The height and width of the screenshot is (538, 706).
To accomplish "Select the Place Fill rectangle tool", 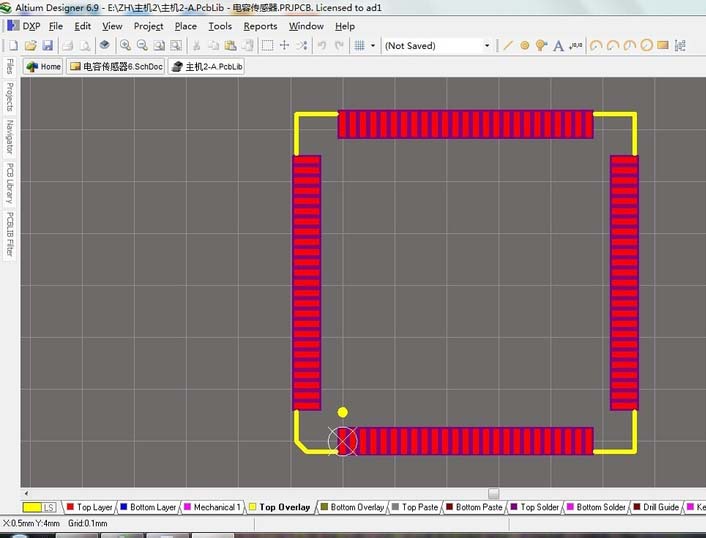I will point(663,45).
